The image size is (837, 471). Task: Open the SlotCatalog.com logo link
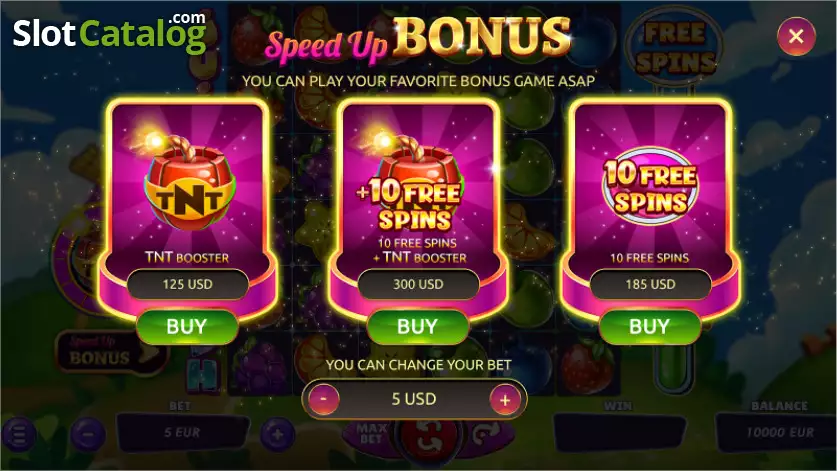click(109, 33)
